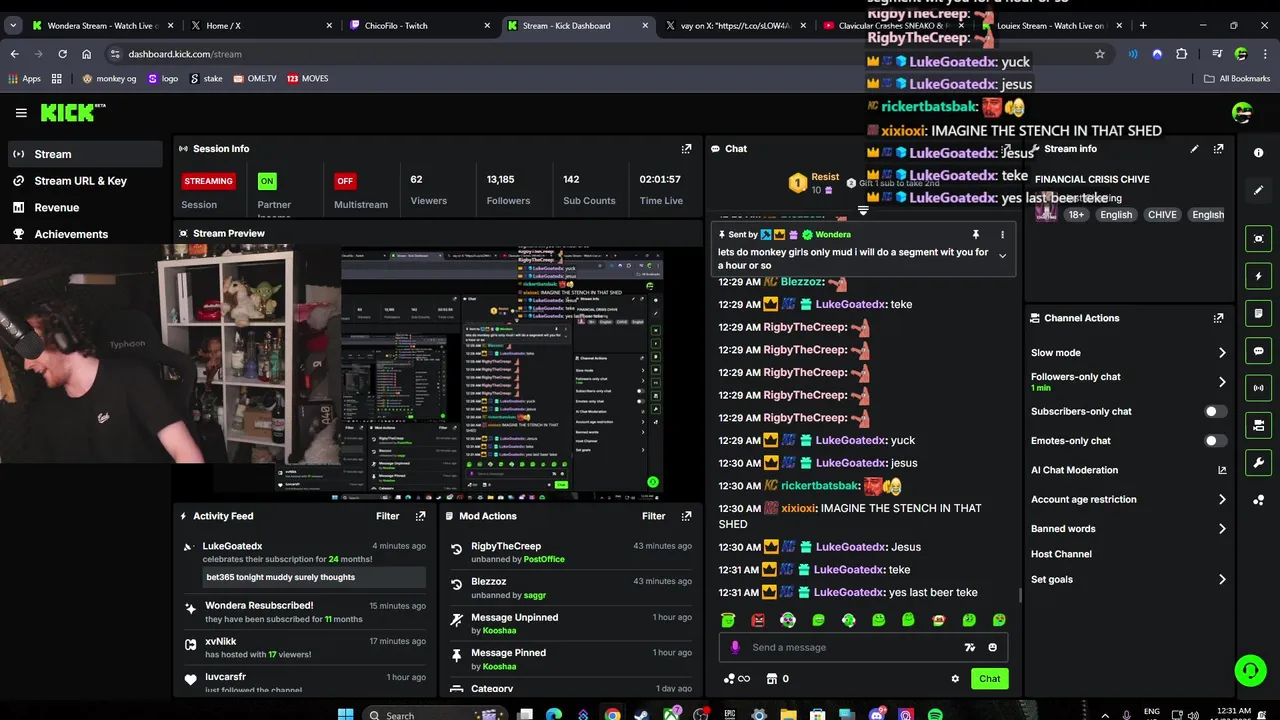This screenshot has width=1280, height=720.
Task: Open the support headset chat bubble
Action: coord(1250,670)
